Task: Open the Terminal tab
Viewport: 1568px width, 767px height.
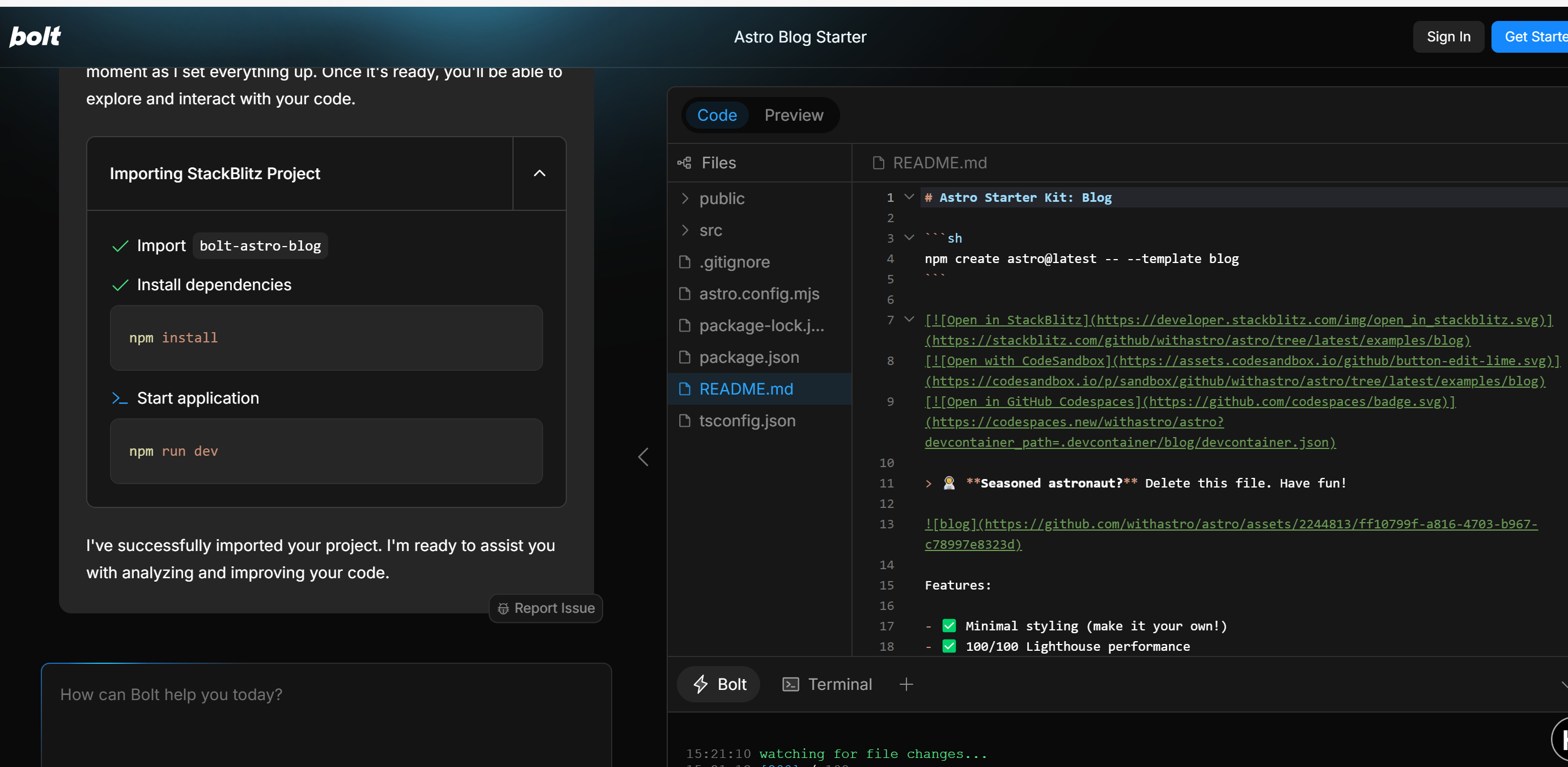Action: [x=827, y=684]
